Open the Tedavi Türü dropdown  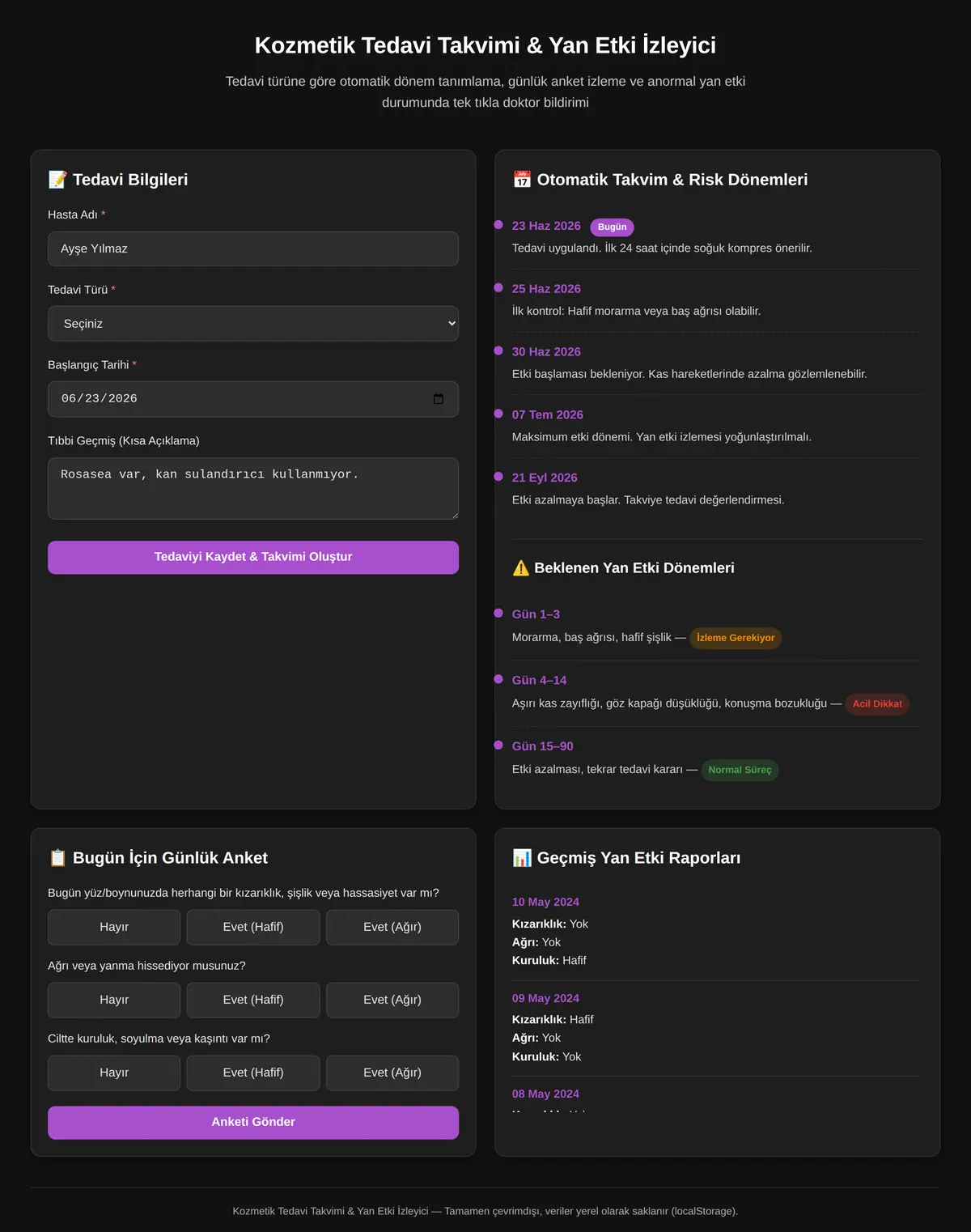253,324
